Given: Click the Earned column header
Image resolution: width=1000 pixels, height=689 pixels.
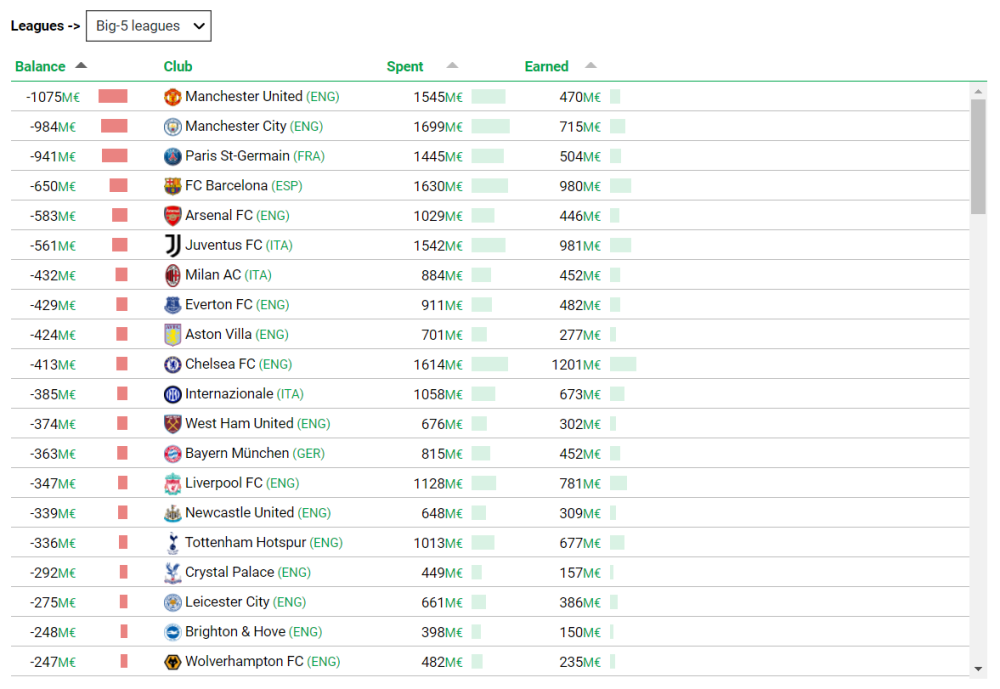Looking at the screenshot, I should [x=547, y=66].
